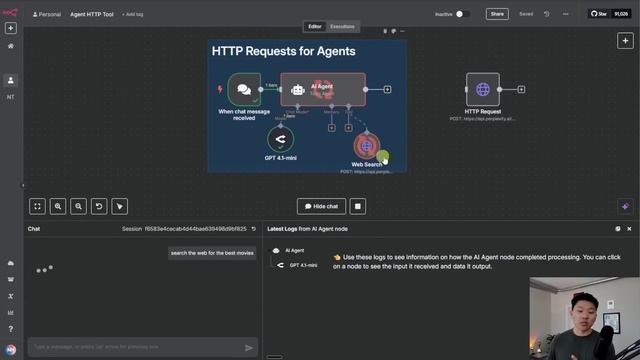Open the user avatar at sidebar bottom
The image size is (640, 360).
coord(11,350)
